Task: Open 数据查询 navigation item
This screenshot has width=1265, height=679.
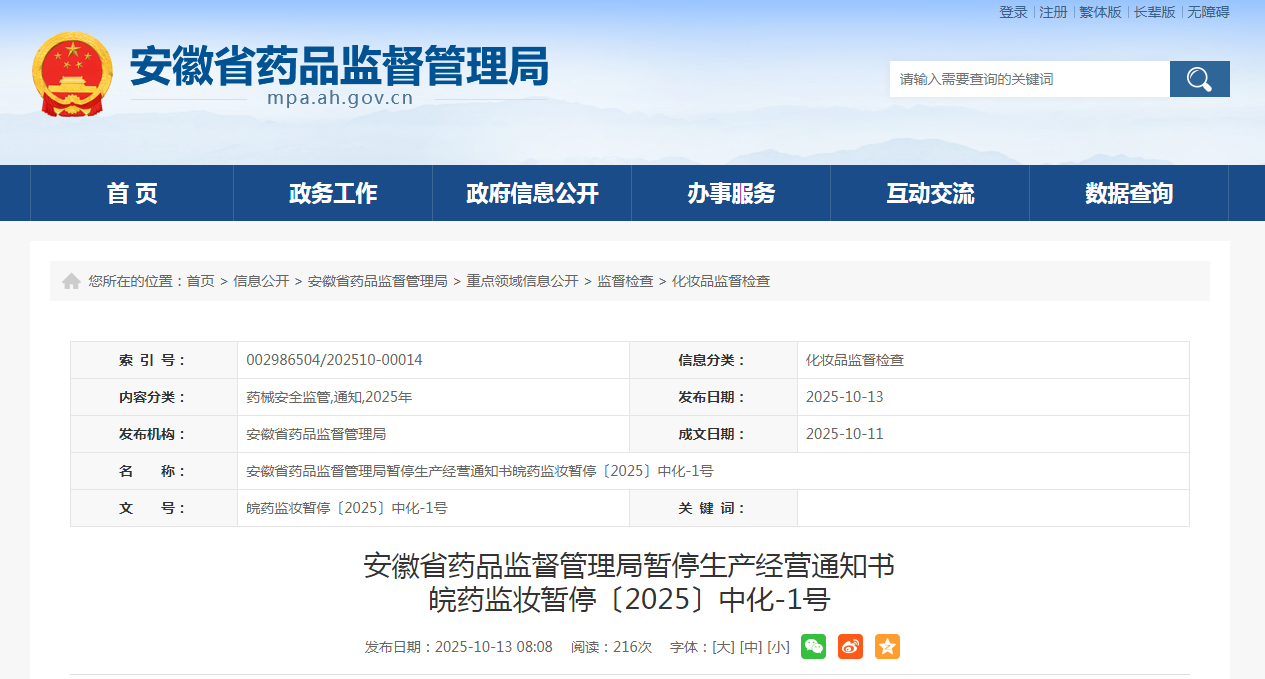Action: click(x=1129, y=193)
